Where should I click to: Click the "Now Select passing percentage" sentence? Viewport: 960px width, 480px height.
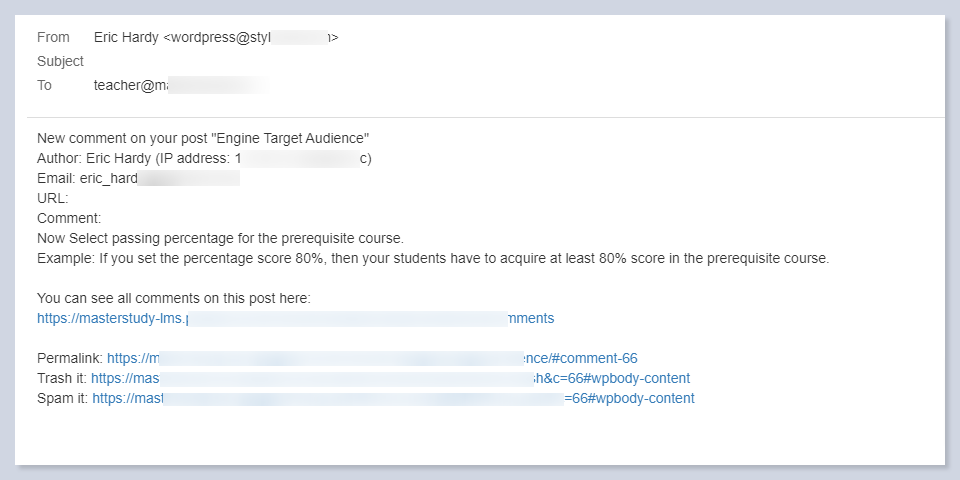[220, 238]
